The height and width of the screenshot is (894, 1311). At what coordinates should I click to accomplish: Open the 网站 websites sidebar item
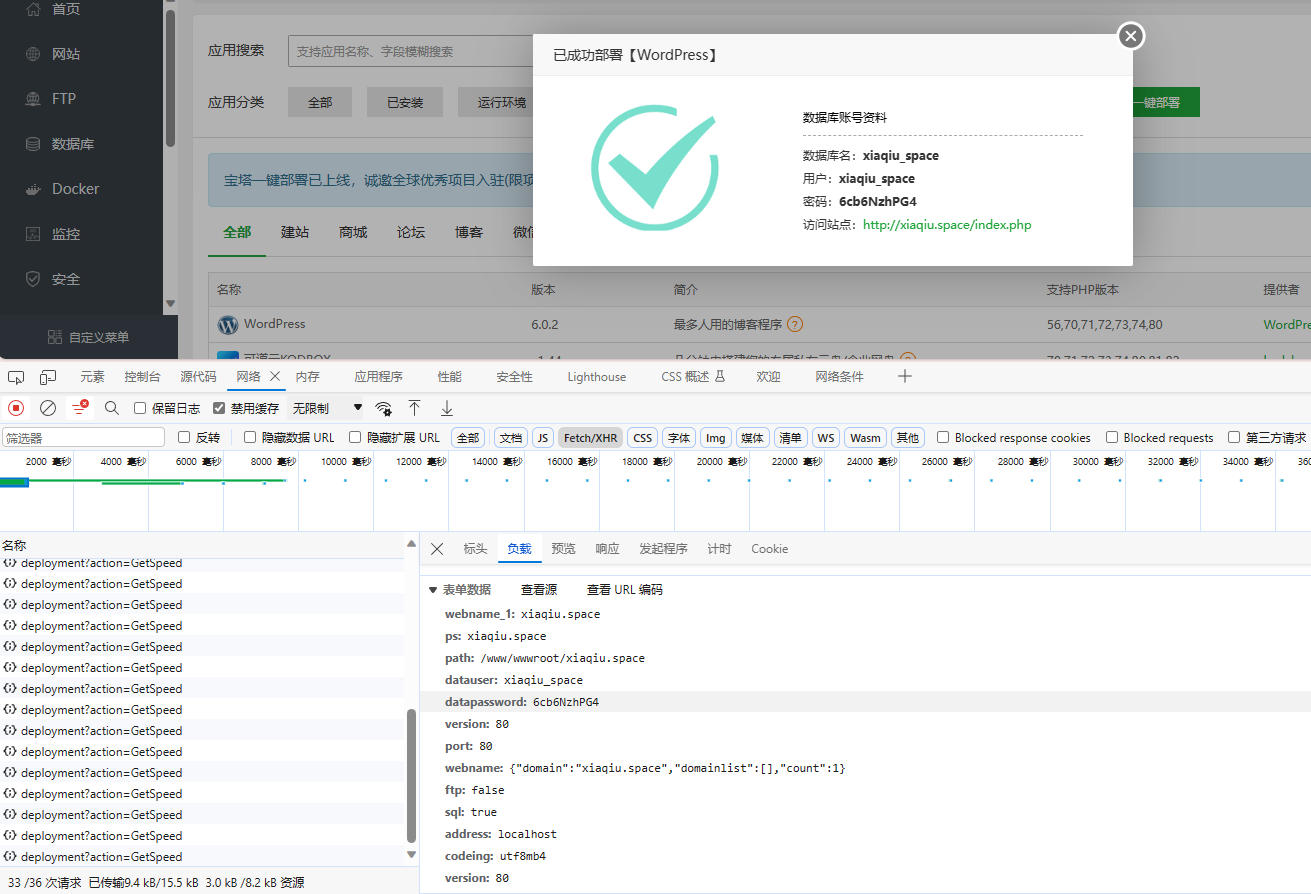[66, 54]
